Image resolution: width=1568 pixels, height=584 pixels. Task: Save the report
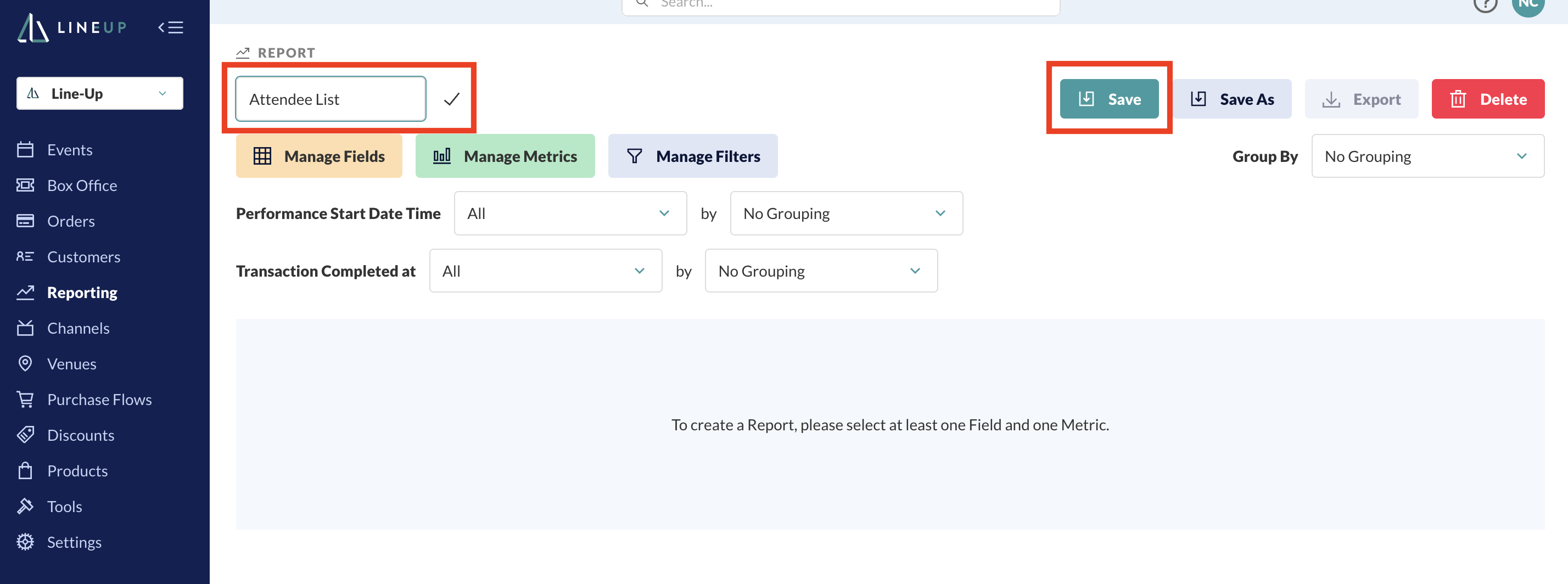pos(1109,99)
